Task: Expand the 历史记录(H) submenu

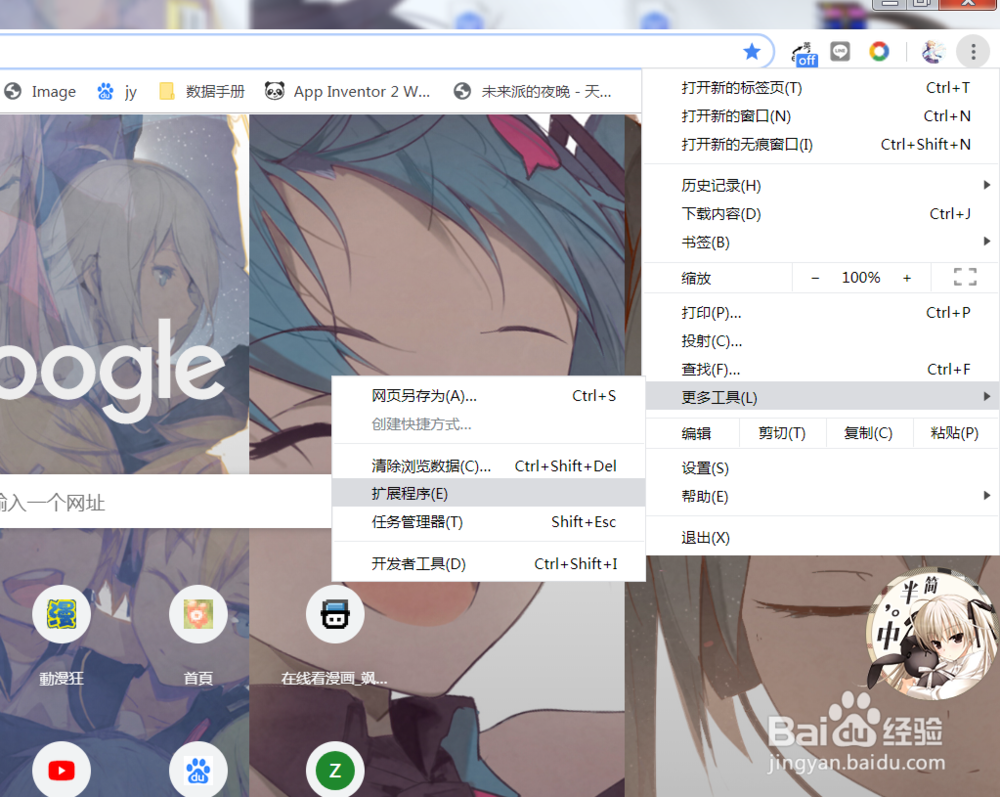Action: click(821, 186)
